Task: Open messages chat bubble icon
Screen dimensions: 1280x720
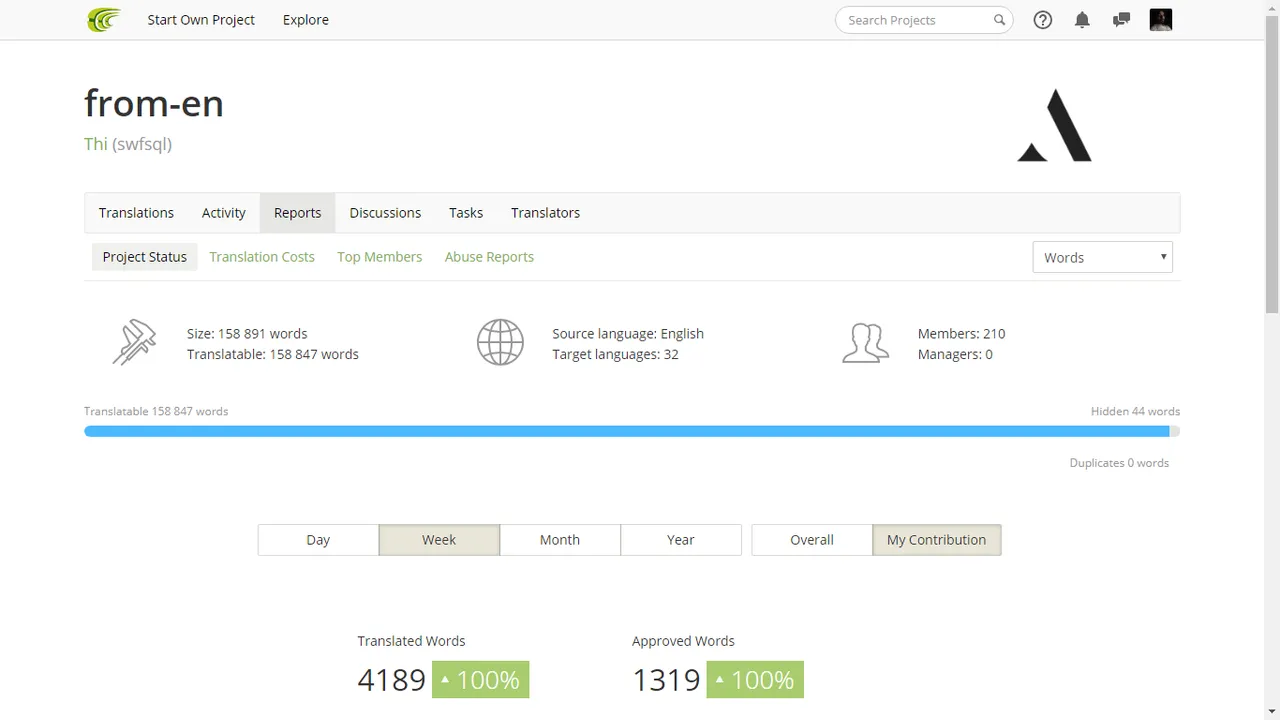Action: point(1121,20)
